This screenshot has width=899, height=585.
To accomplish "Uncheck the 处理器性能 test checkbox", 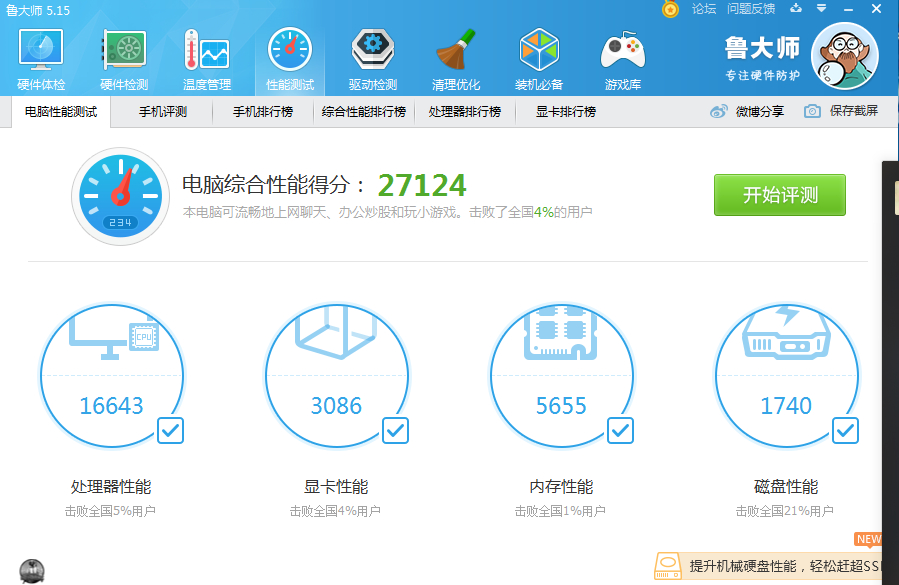I will coord(170,430).
